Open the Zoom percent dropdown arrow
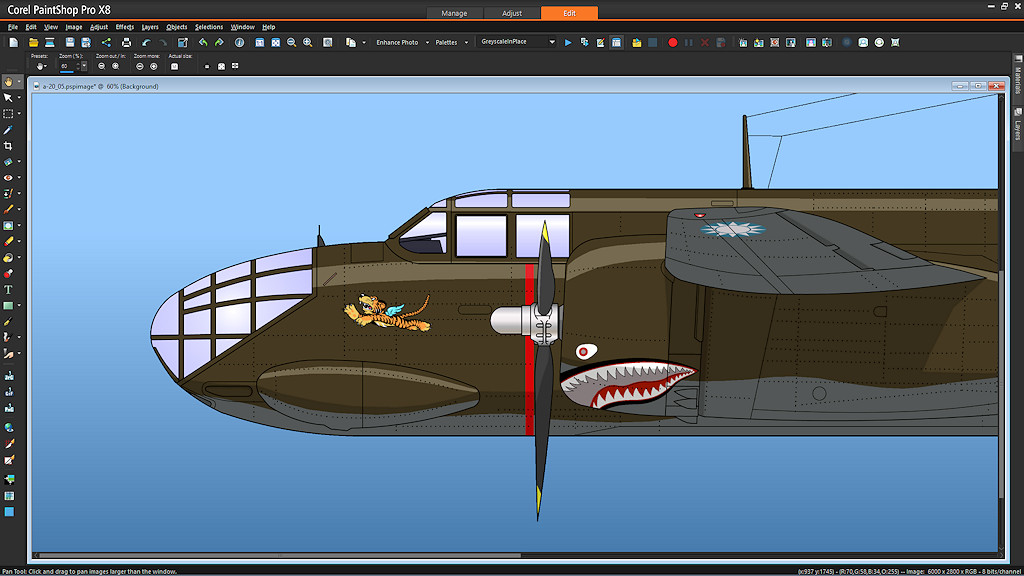Viewport: 1024px width, 576px height. (84, 67)
